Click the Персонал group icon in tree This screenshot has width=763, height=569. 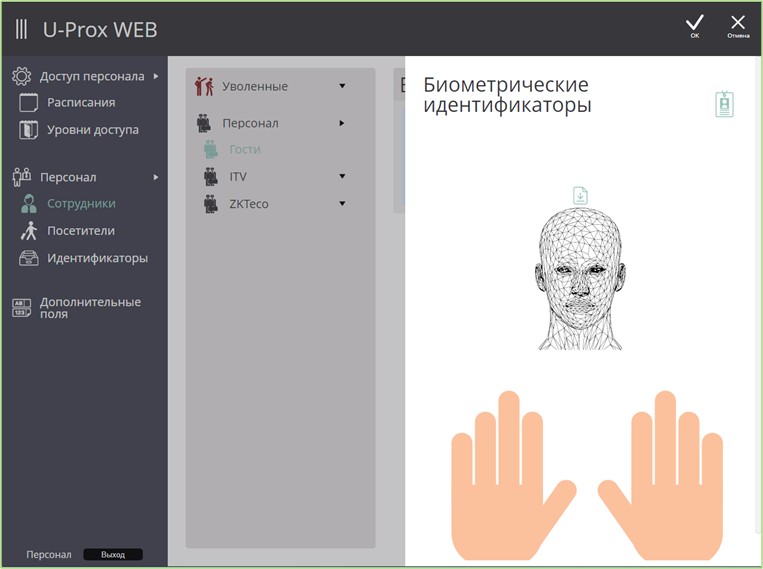click(x=203, y=123)
